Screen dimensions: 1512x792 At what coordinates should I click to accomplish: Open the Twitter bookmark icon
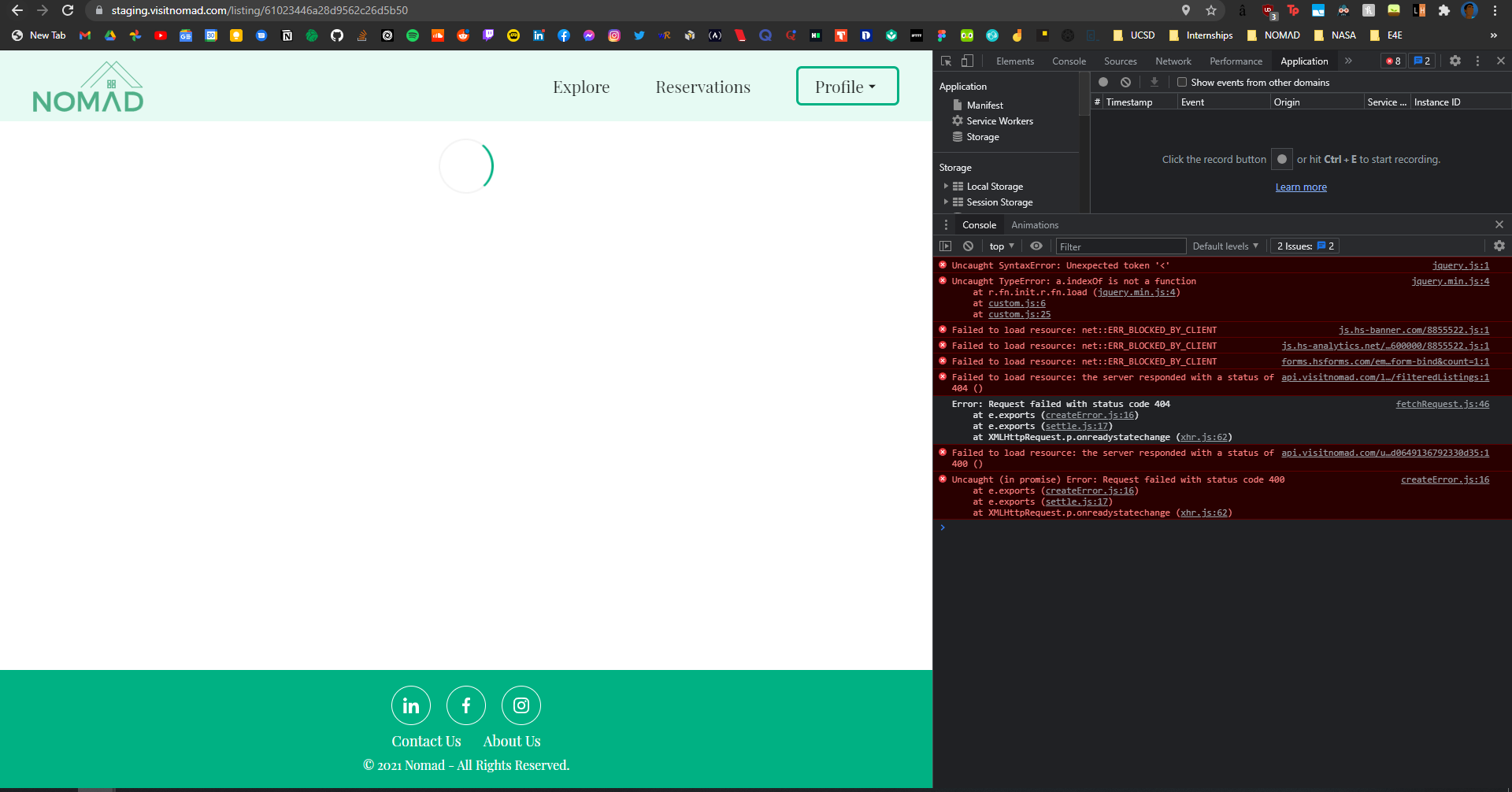[639, 35]
